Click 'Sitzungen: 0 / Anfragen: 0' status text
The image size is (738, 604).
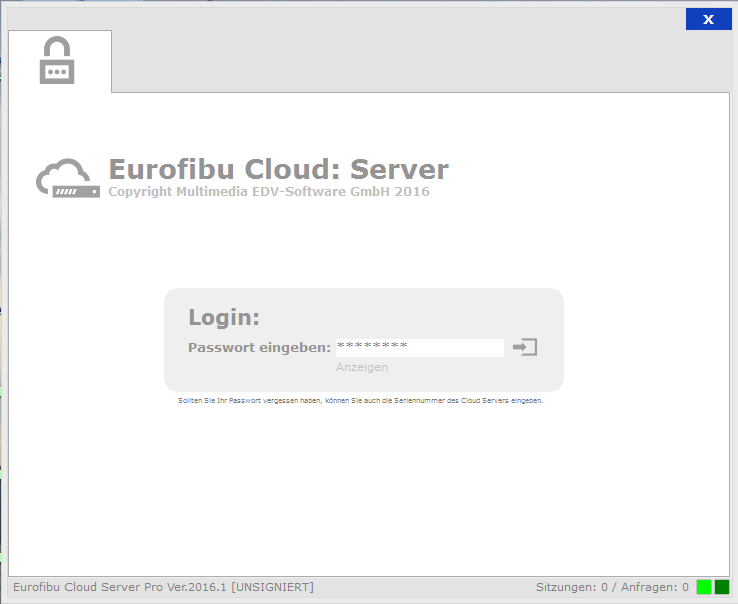tap(612, 587)
